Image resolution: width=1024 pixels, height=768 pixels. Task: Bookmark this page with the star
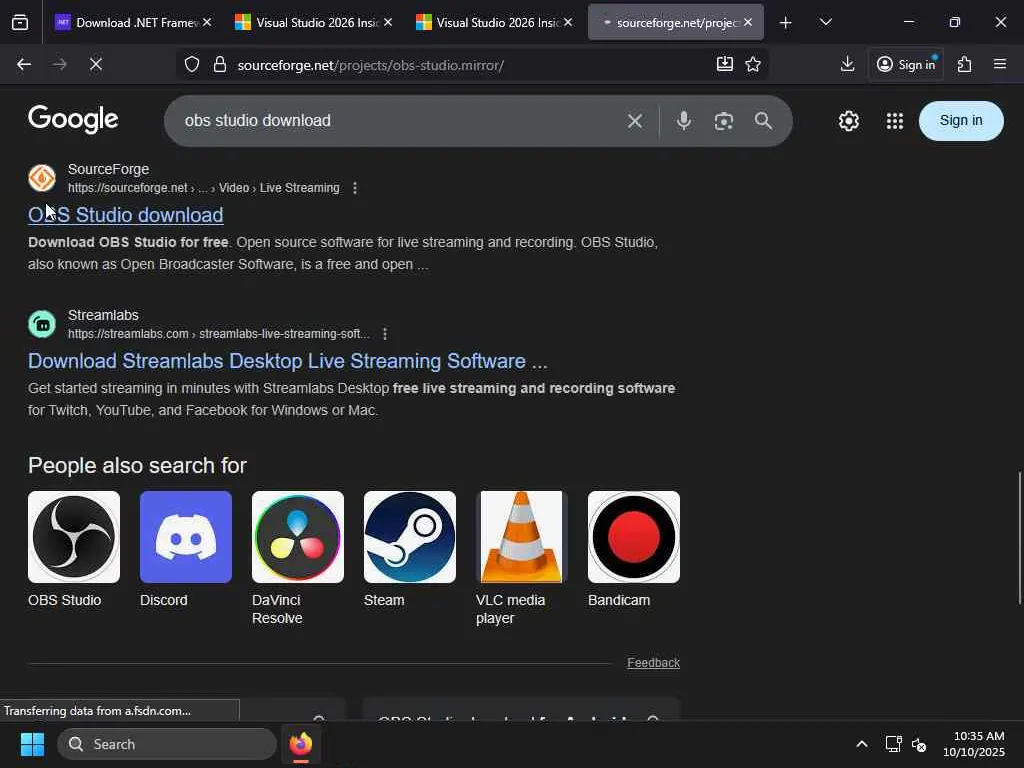click(753, 64)
